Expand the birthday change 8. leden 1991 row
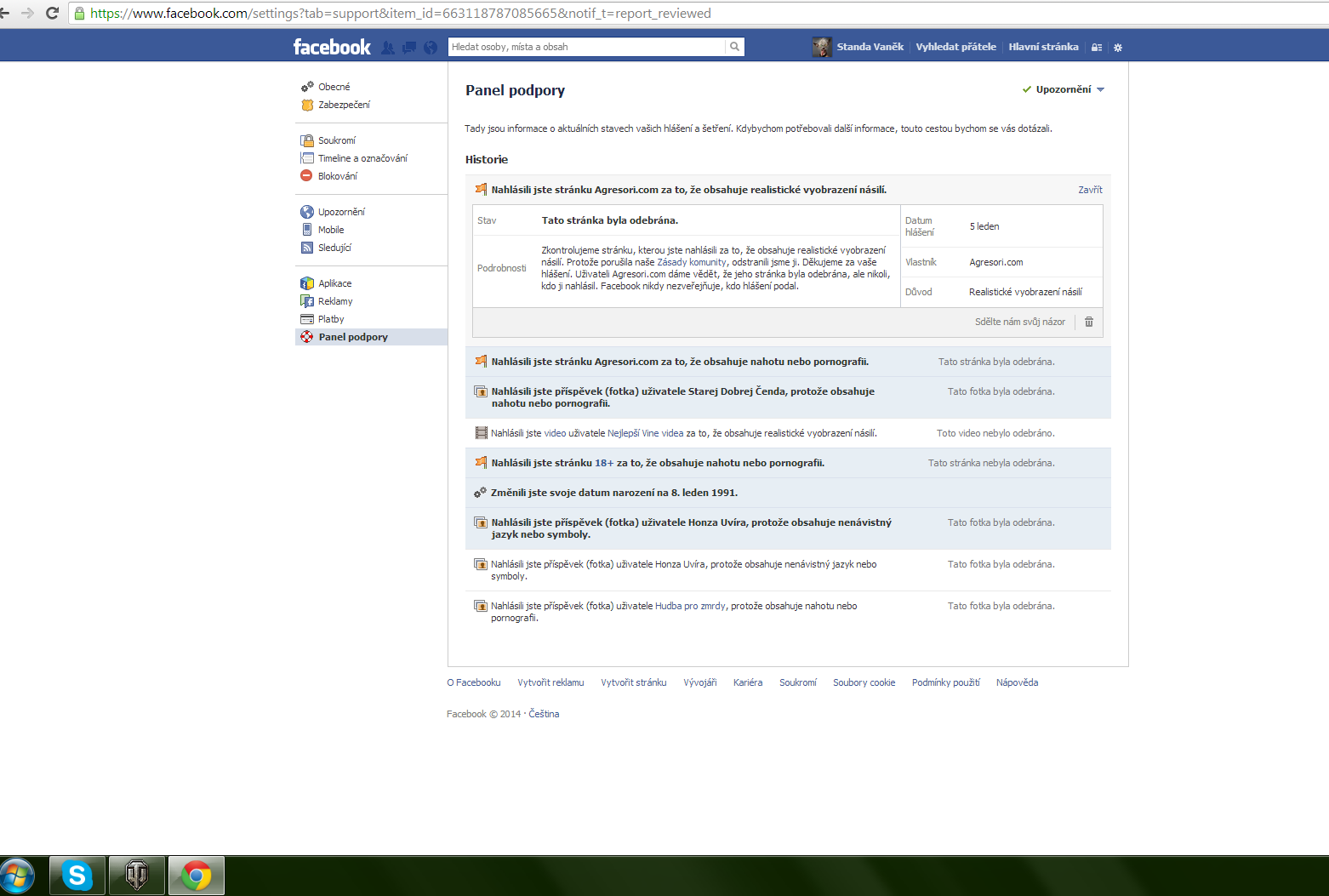The height and width of the screenshot is (896, 1329). tap(788, 493)
